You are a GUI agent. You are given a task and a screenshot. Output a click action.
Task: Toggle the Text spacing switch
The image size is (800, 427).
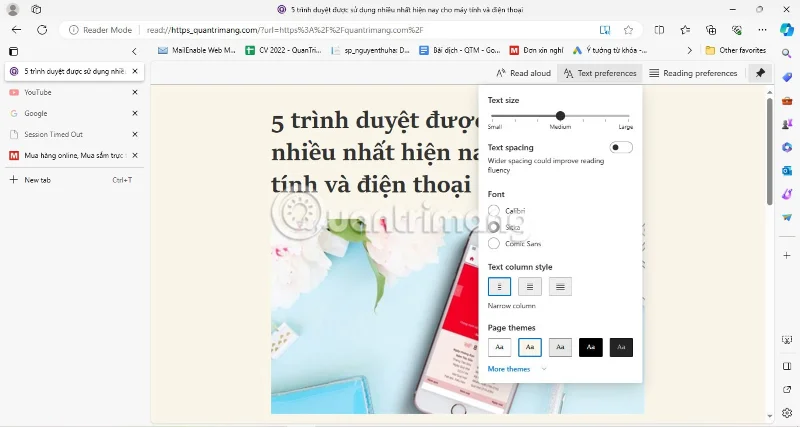(x=621, y=147)
